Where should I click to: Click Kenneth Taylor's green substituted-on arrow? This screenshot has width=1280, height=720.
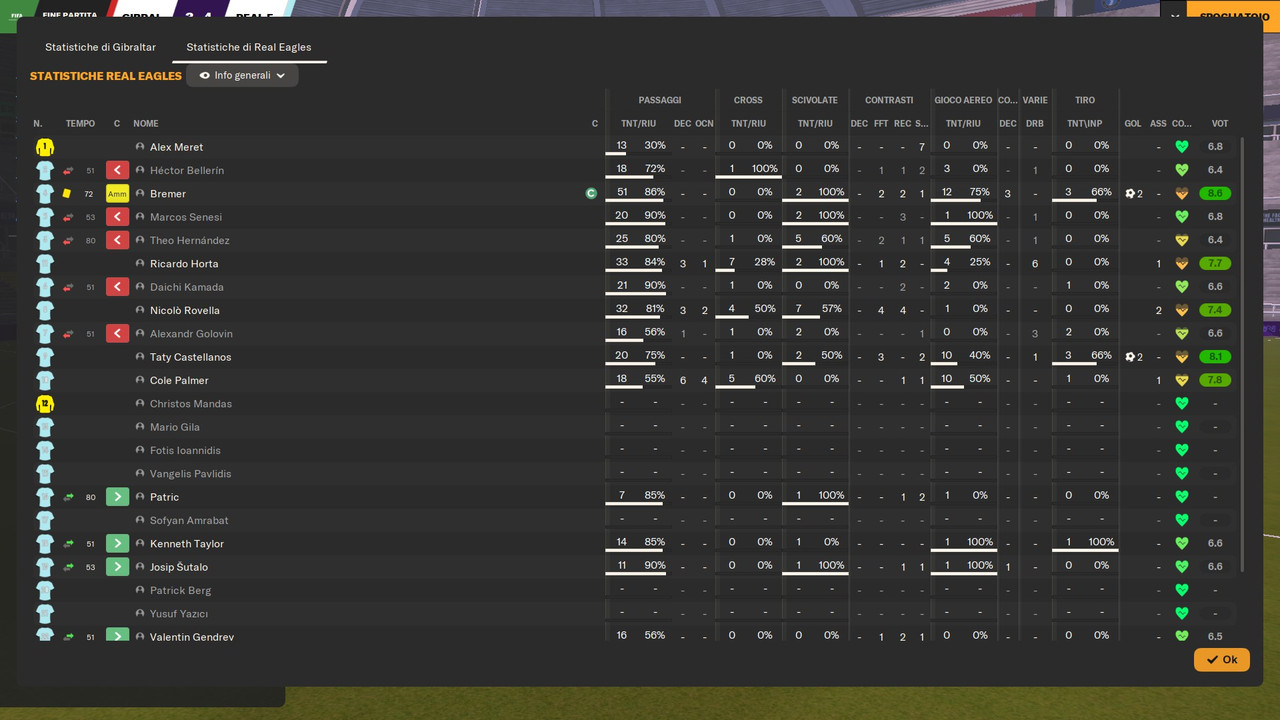pyautogui.click(x=117, y=544)
